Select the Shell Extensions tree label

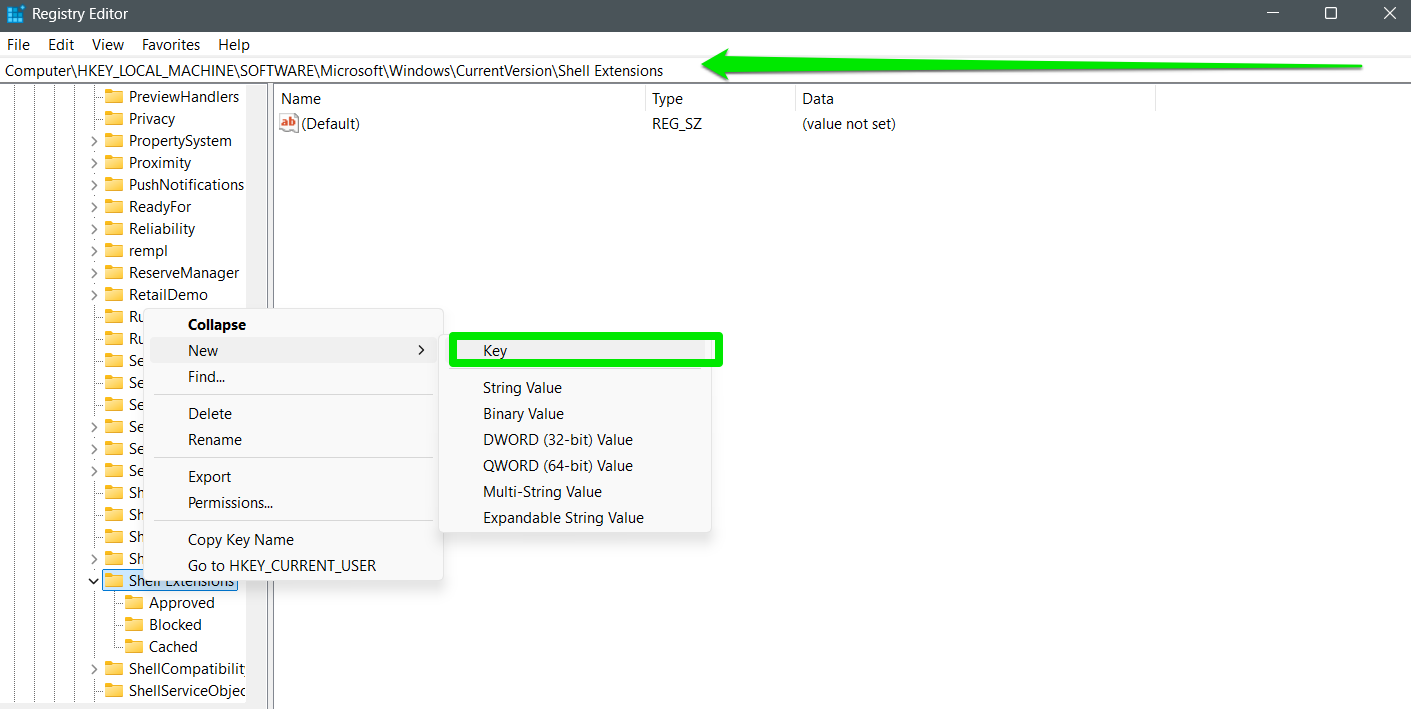coord(181,581)
